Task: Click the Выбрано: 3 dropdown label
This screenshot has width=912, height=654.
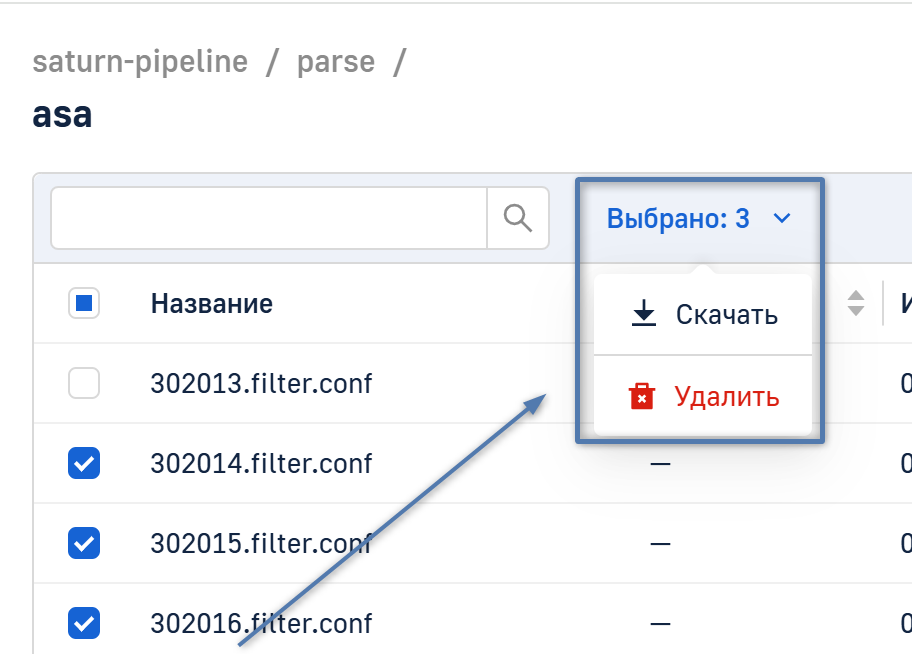Action: 678,219
